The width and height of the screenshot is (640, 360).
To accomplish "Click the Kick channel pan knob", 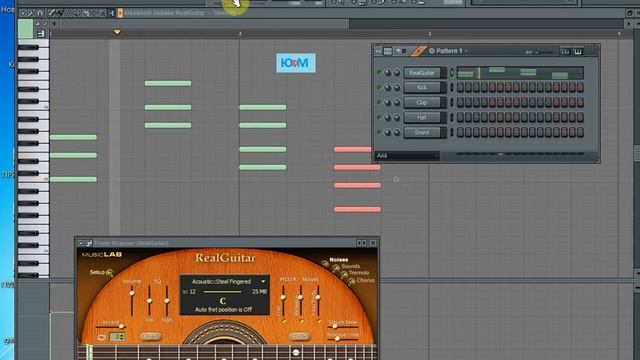I will click(x=387, y=87).
